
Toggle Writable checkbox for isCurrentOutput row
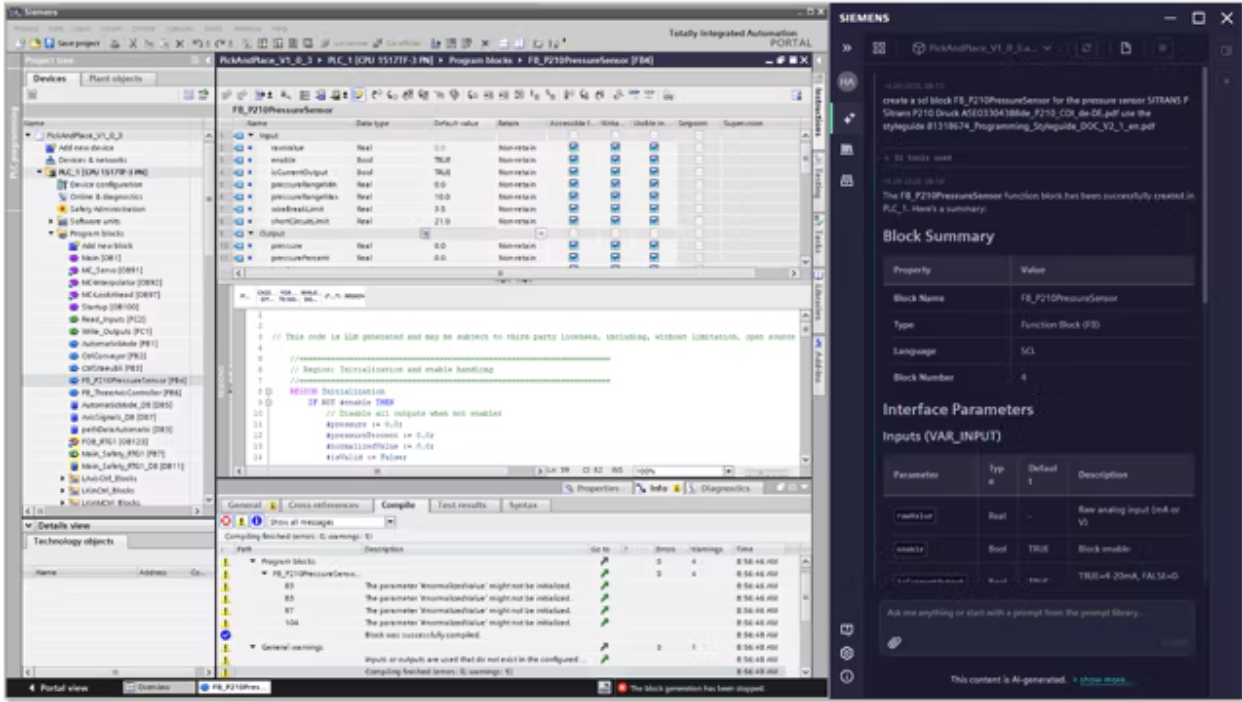[613, 171]
